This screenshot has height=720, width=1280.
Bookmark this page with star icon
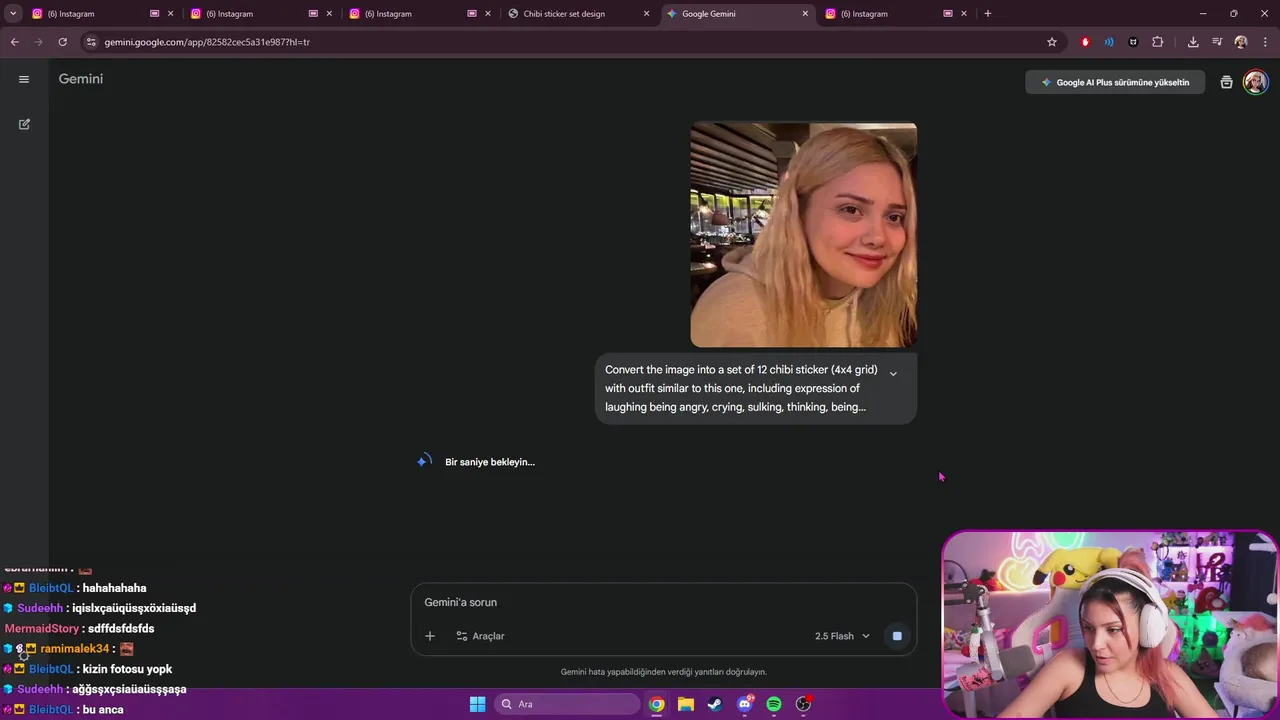click(1052, 42)
